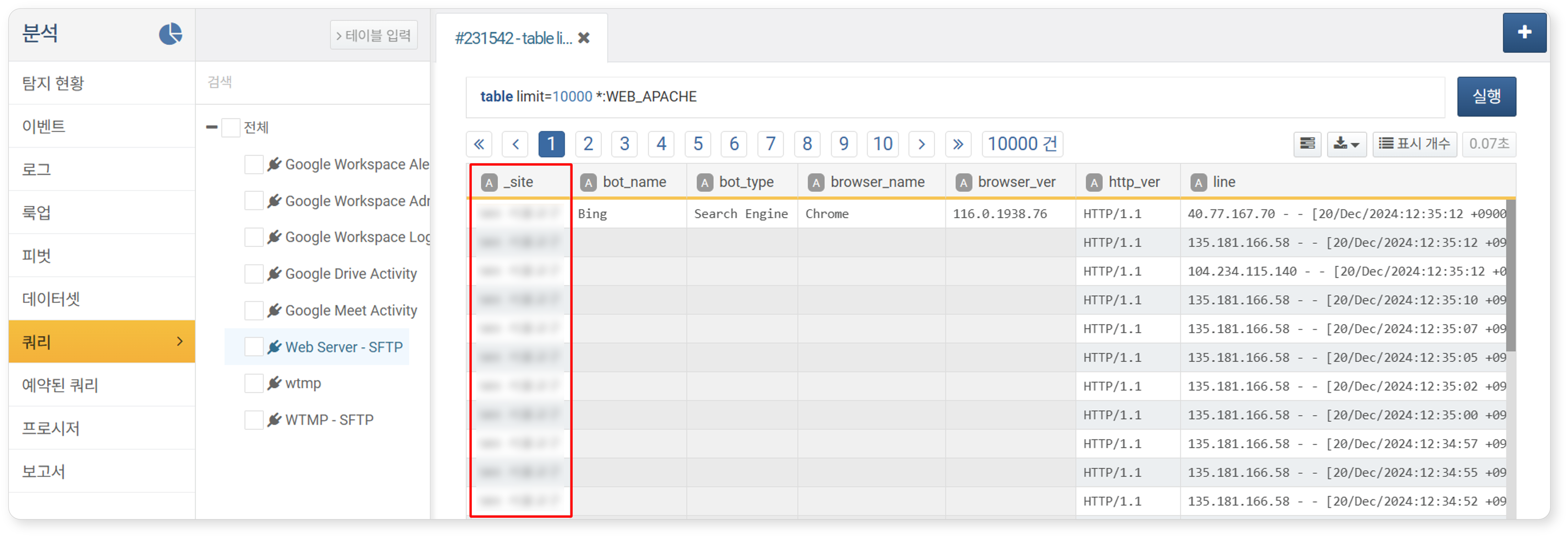Click the plus button to add new tab

pos(1524,32)
